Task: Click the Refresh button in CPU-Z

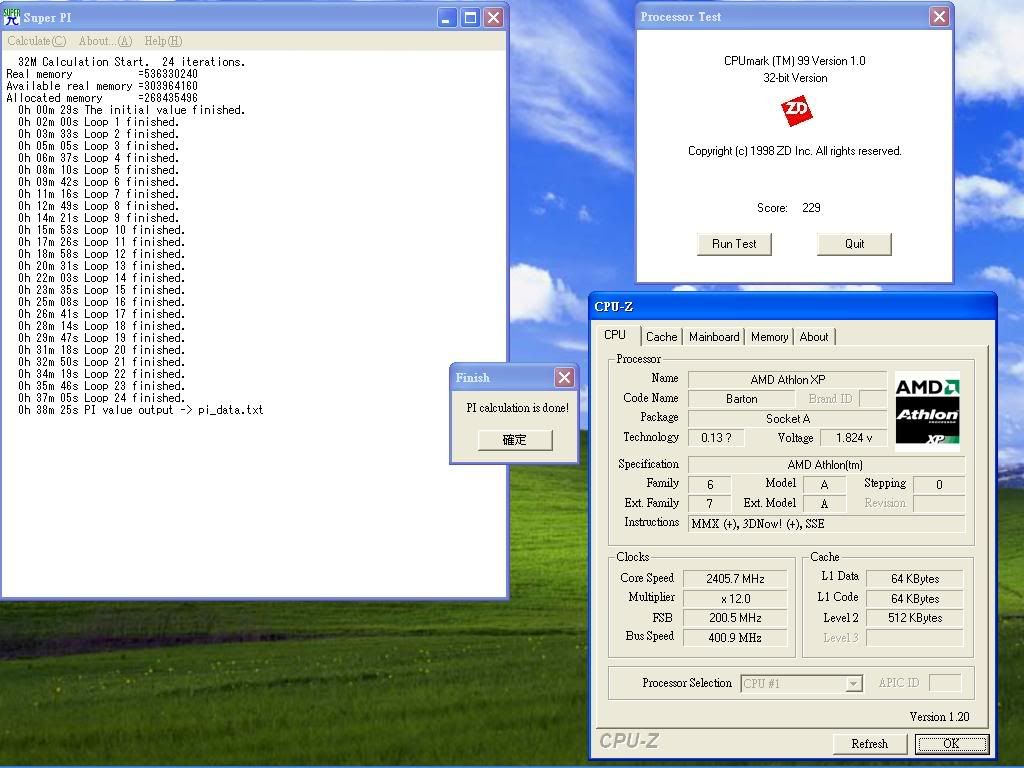Action: (869, 744)
